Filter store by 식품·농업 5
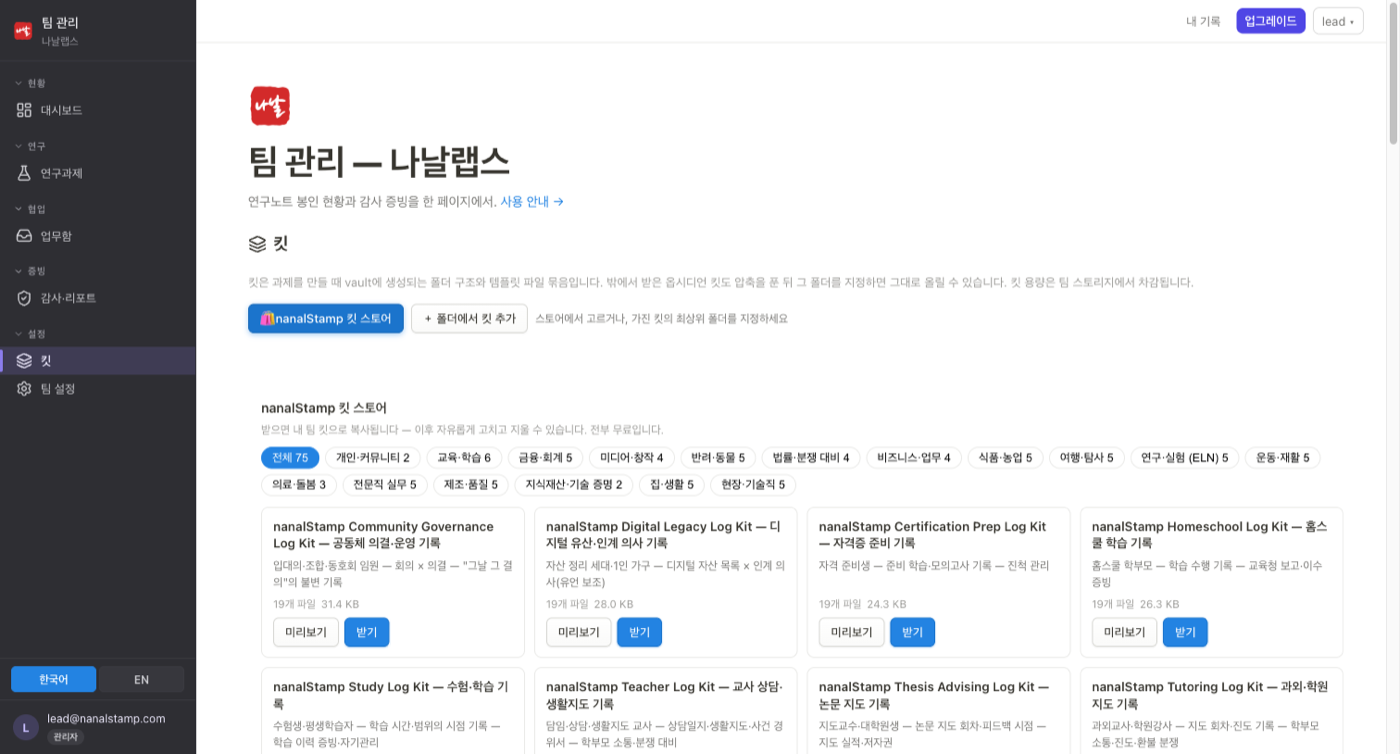The height and width of the screenshot is (754, 1400). click(x=1005, y=457)
